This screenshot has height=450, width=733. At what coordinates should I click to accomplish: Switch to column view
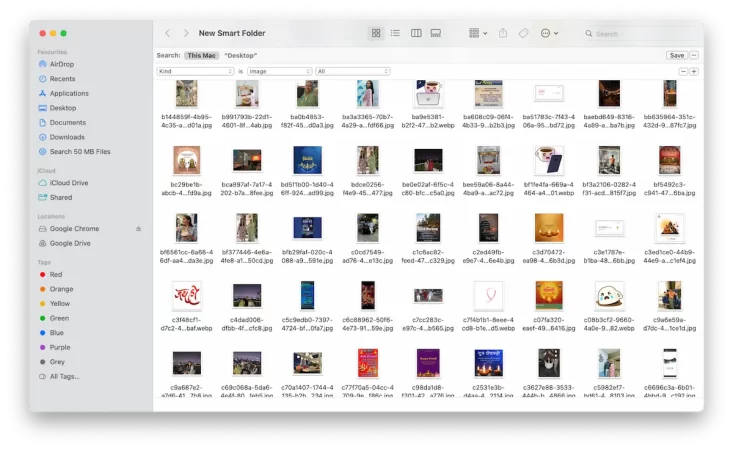[x=416, y=33]
